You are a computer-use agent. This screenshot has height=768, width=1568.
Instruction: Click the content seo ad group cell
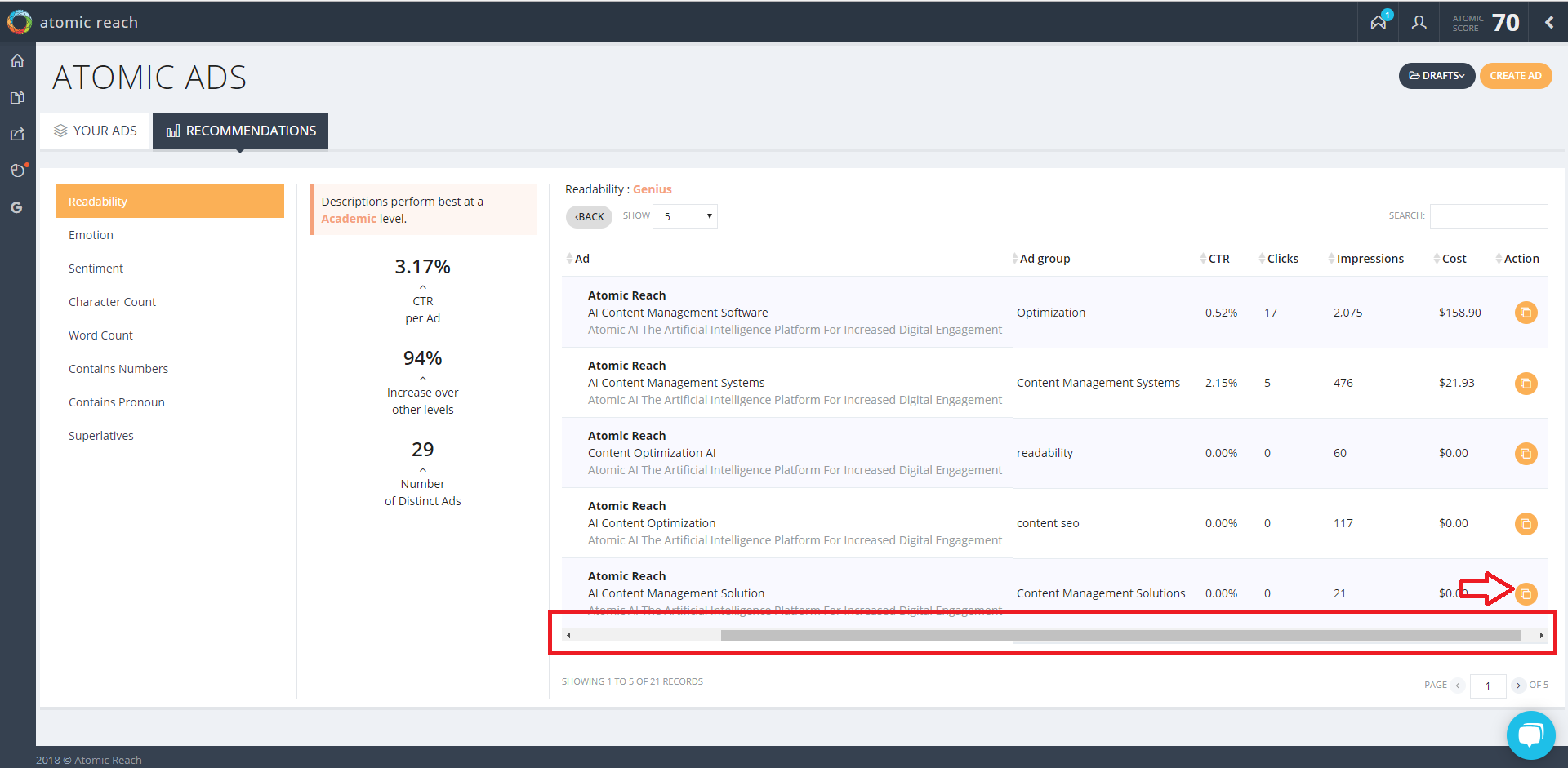tap(1048, 523)
